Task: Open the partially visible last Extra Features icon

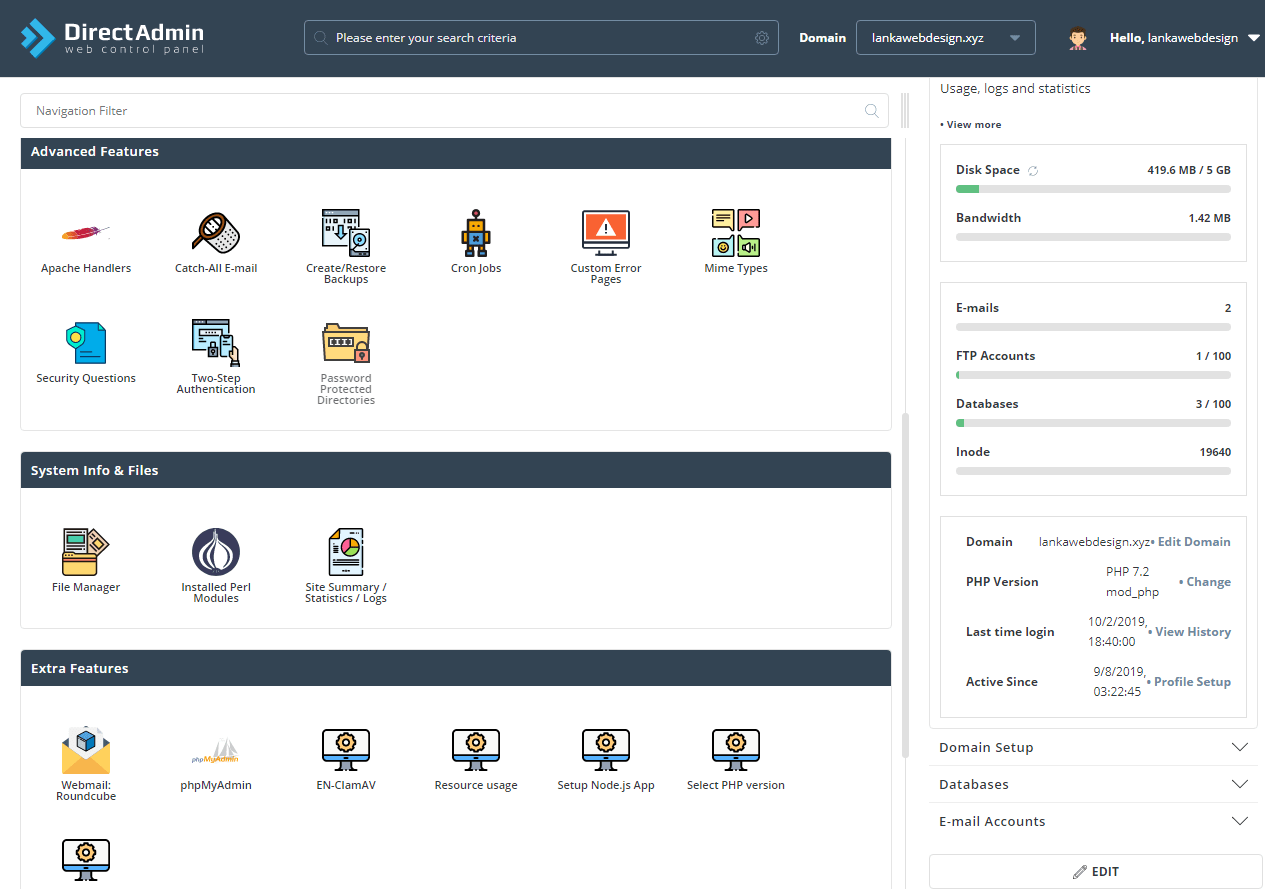Action: click(x=86, y=860)
